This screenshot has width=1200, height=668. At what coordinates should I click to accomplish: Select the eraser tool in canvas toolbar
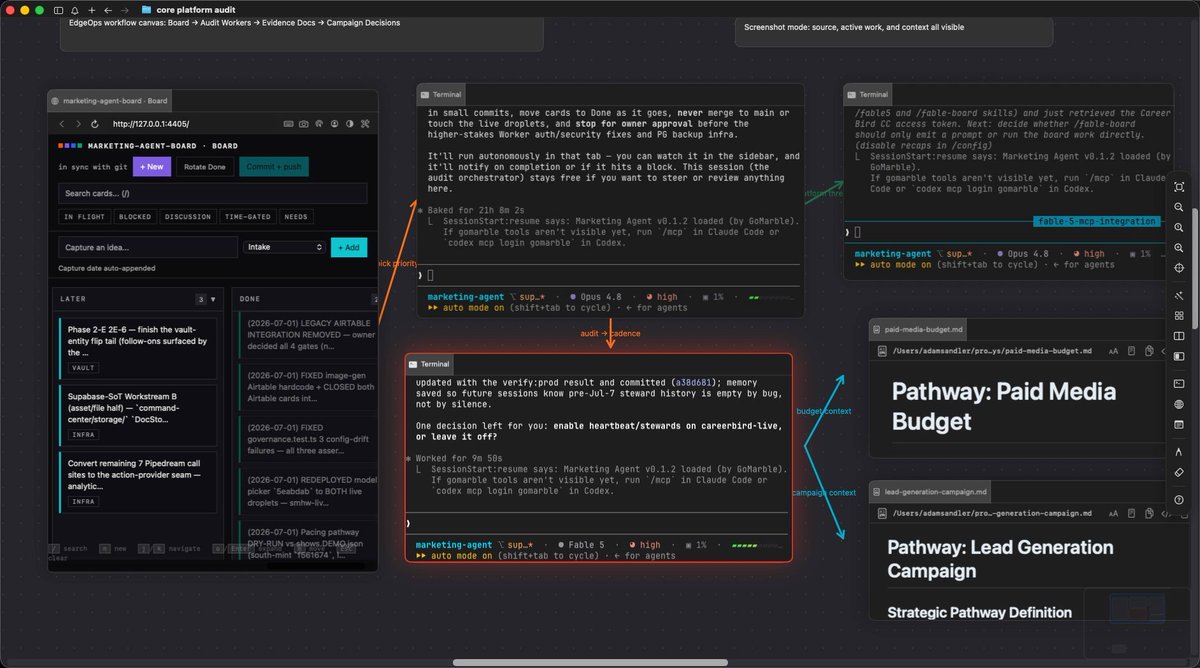(1179, 473)
